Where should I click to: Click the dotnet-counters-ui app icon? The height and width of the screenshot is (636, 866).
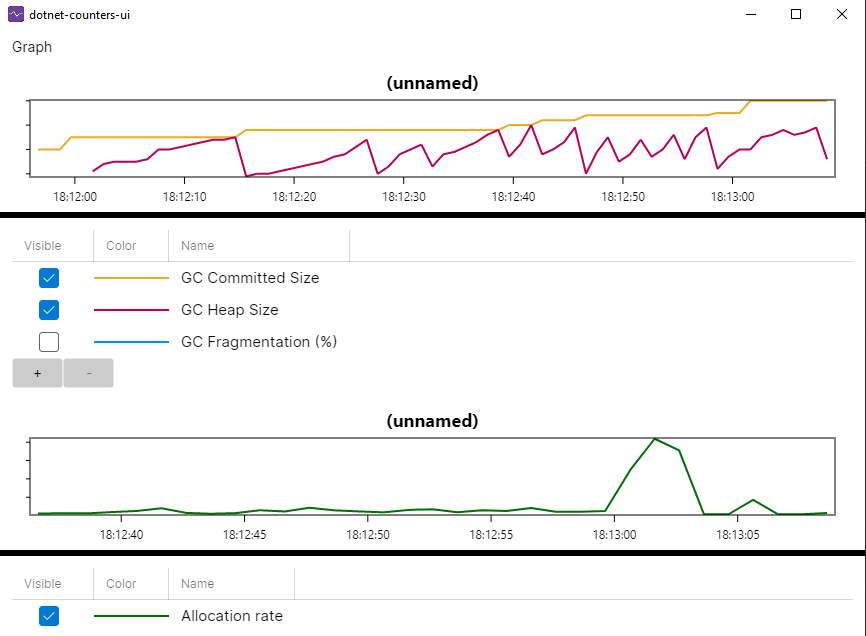16,14
